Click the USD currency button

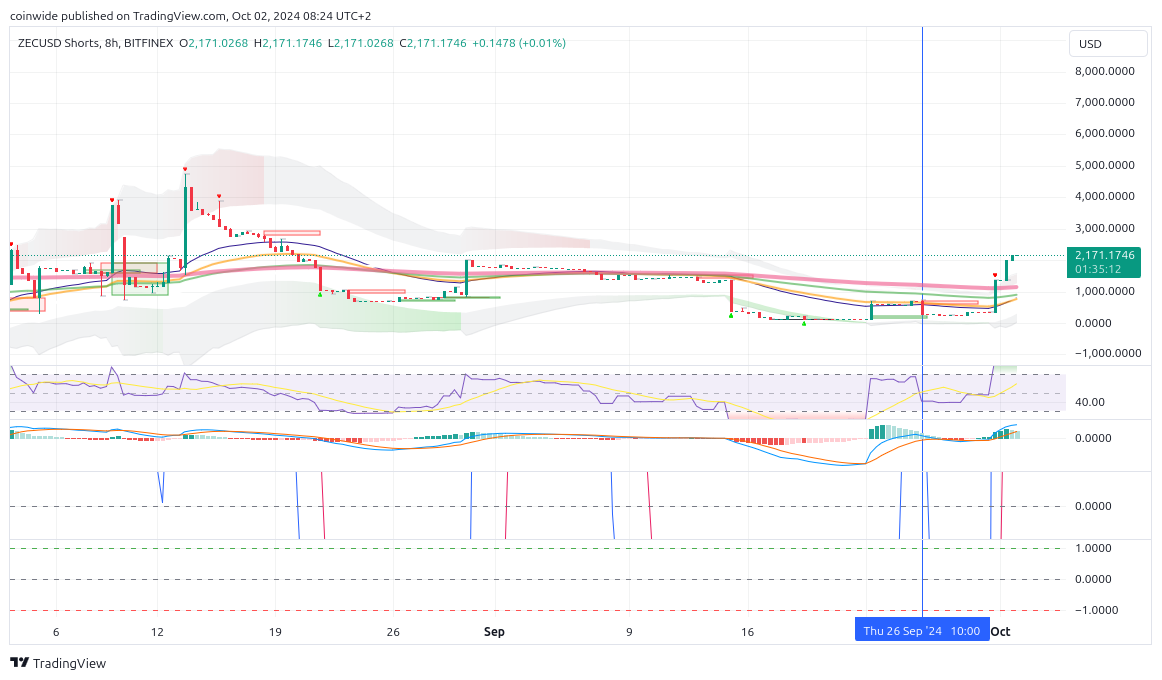1108,44
